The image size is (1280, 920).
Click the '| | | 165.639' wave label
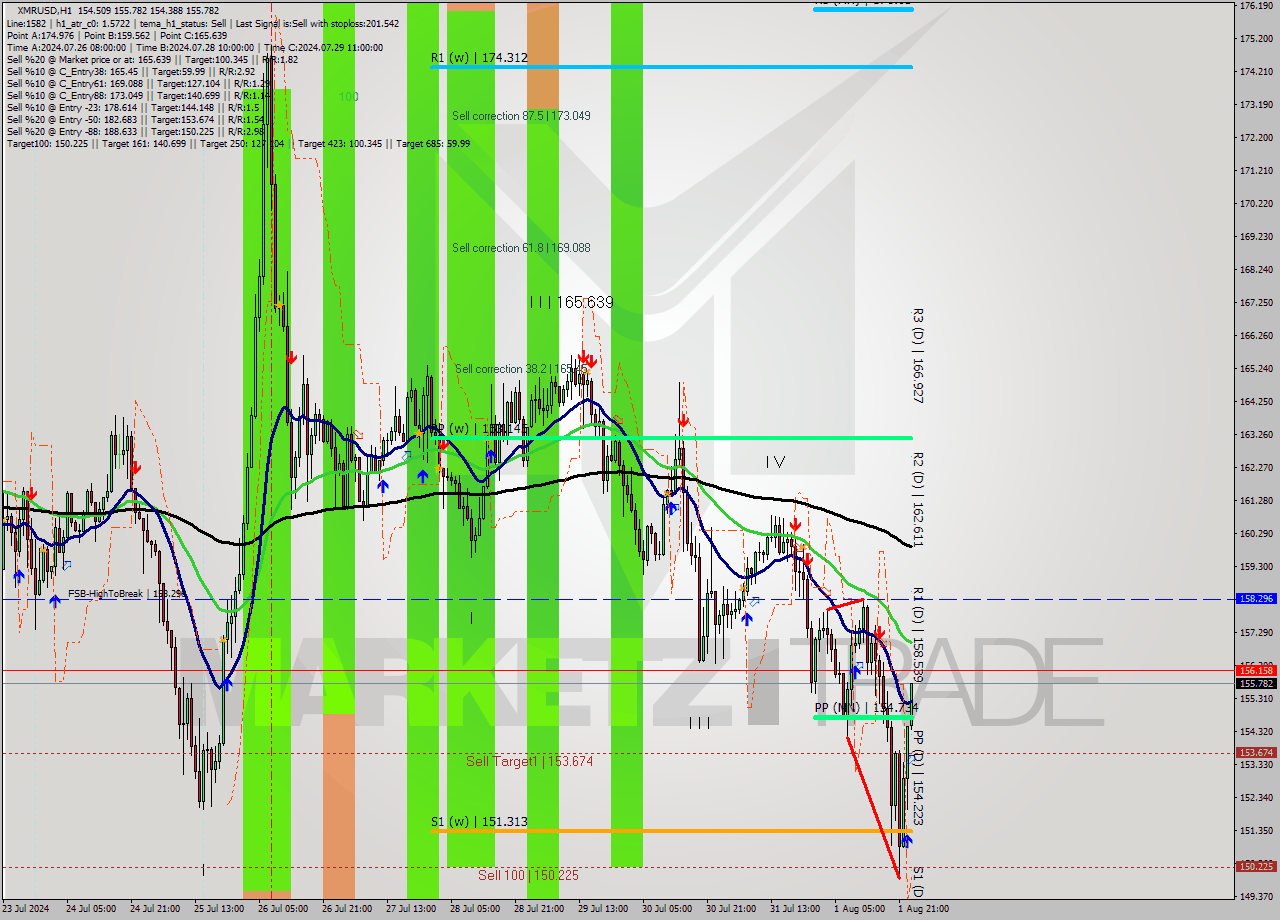pyautogui.click(x=572, y=302)
